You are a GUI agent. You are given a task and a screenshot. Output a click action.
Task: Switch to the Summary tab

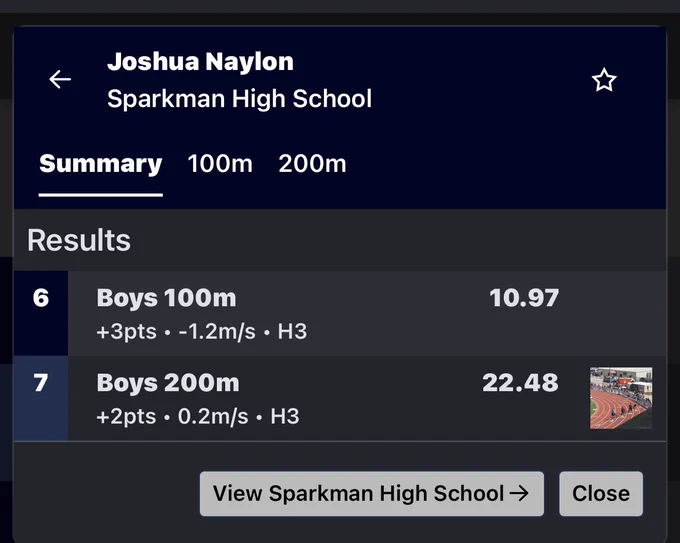[101, 164]
